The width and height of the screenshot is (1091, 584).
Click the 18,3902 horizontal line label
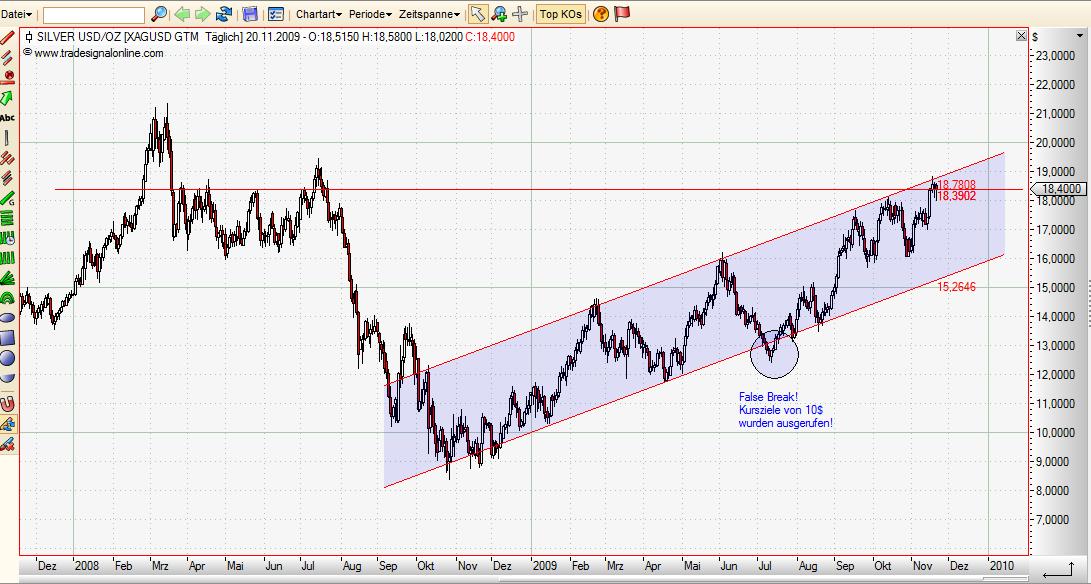(957, 196)
